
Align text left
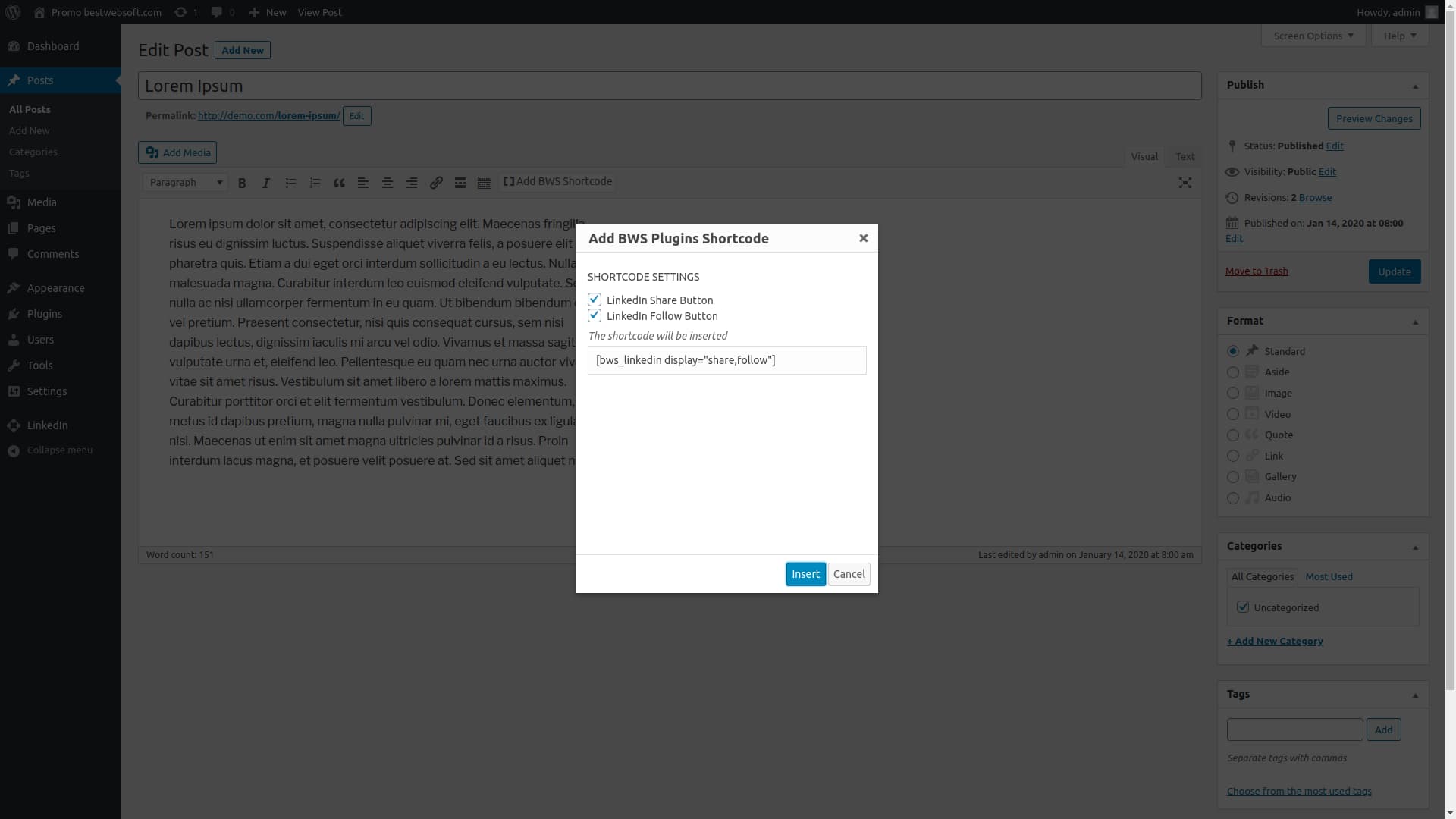pos(363,183)
